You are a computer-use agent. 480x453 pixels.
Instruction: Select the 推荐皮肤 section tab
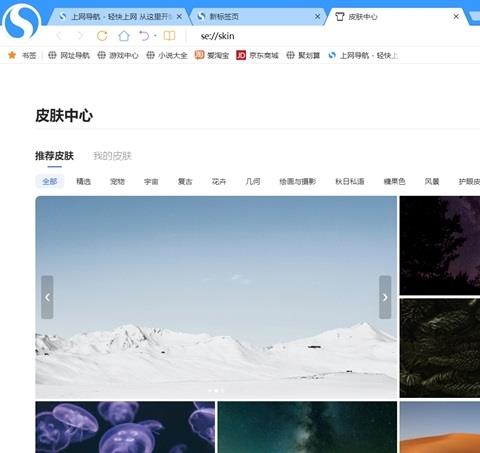[x=54, y=156]
